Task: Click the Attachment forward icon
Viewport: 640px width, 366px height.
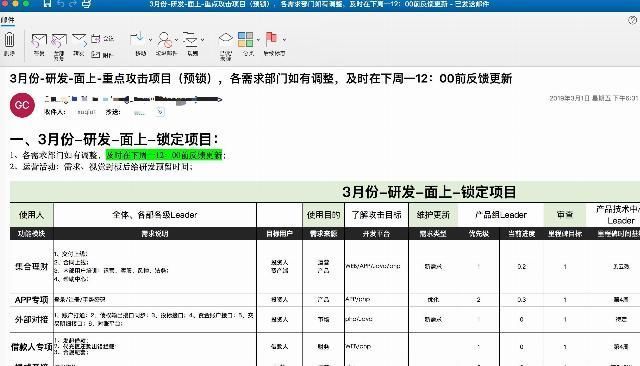Action: [x=96, y=54]
